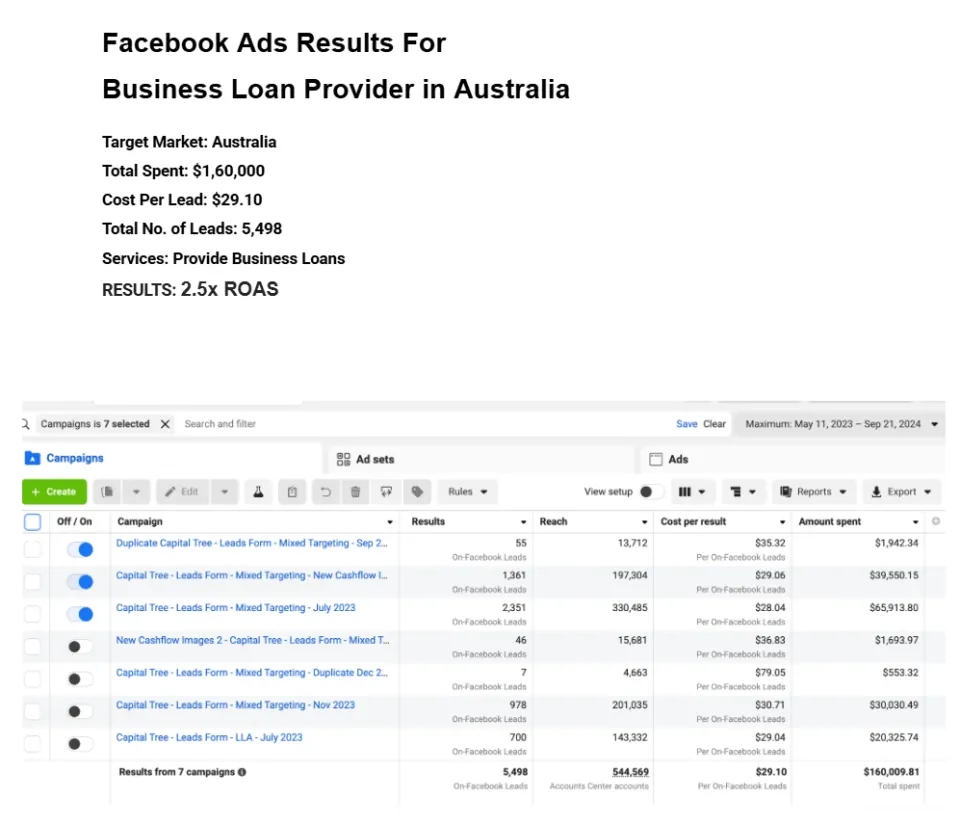The image size is (960, 824).
Task: Open Capital Tree LLA July 2023 link
Action: coord(209,737)
